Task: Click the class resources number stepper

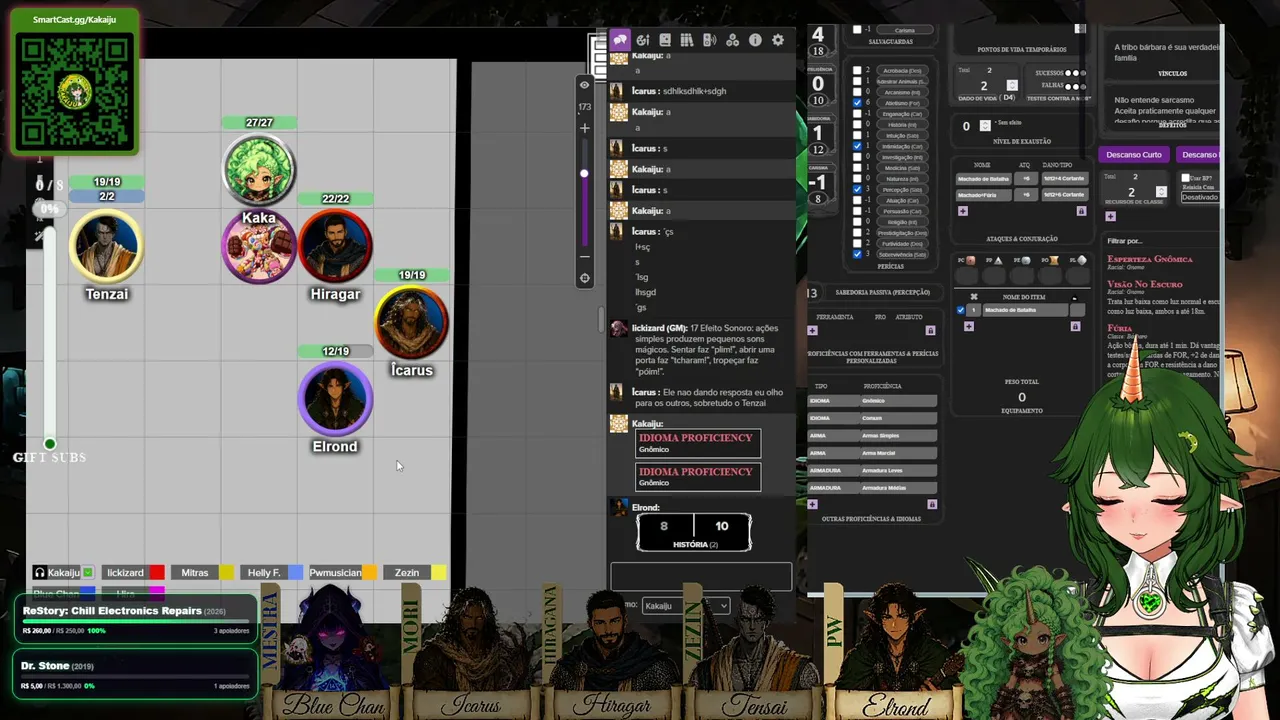Action: (x=1161, y=192)
